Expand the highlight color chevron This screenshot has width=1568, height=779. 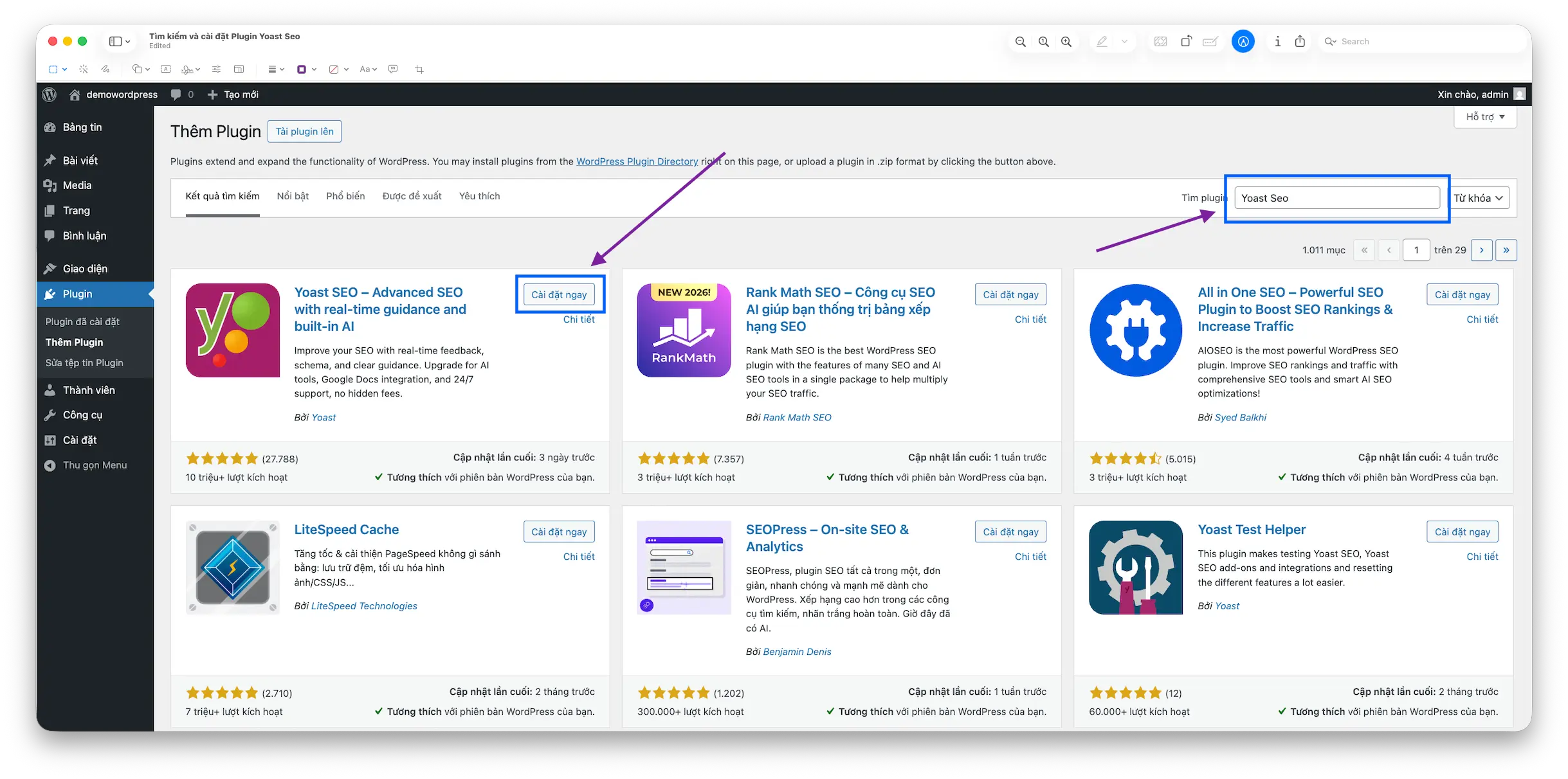1124,42
